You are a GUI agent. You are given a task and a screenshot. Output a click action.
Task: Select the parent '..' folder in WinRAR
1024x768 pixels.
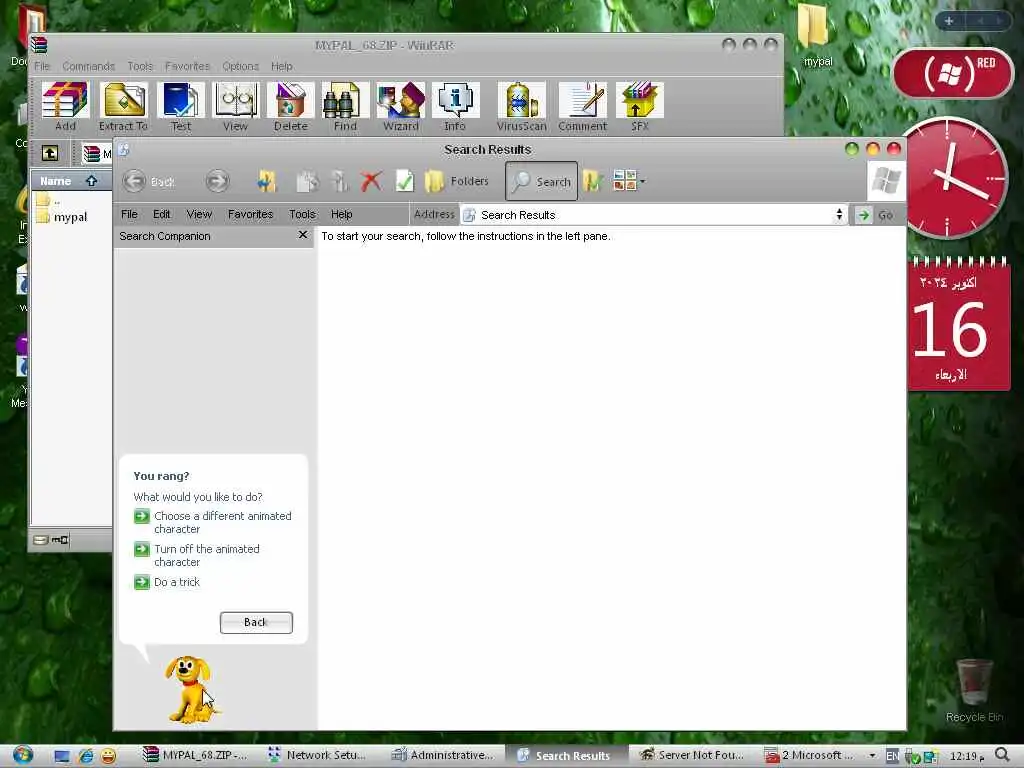48,200
